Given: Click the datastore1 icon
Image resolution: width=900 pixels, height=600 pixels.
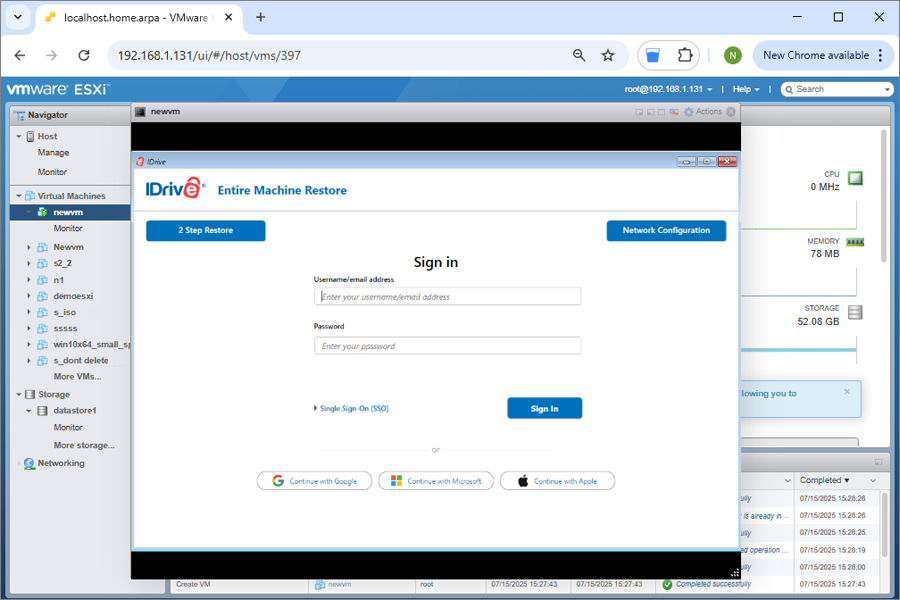Looking at the screenshot, I should [42, 411].
